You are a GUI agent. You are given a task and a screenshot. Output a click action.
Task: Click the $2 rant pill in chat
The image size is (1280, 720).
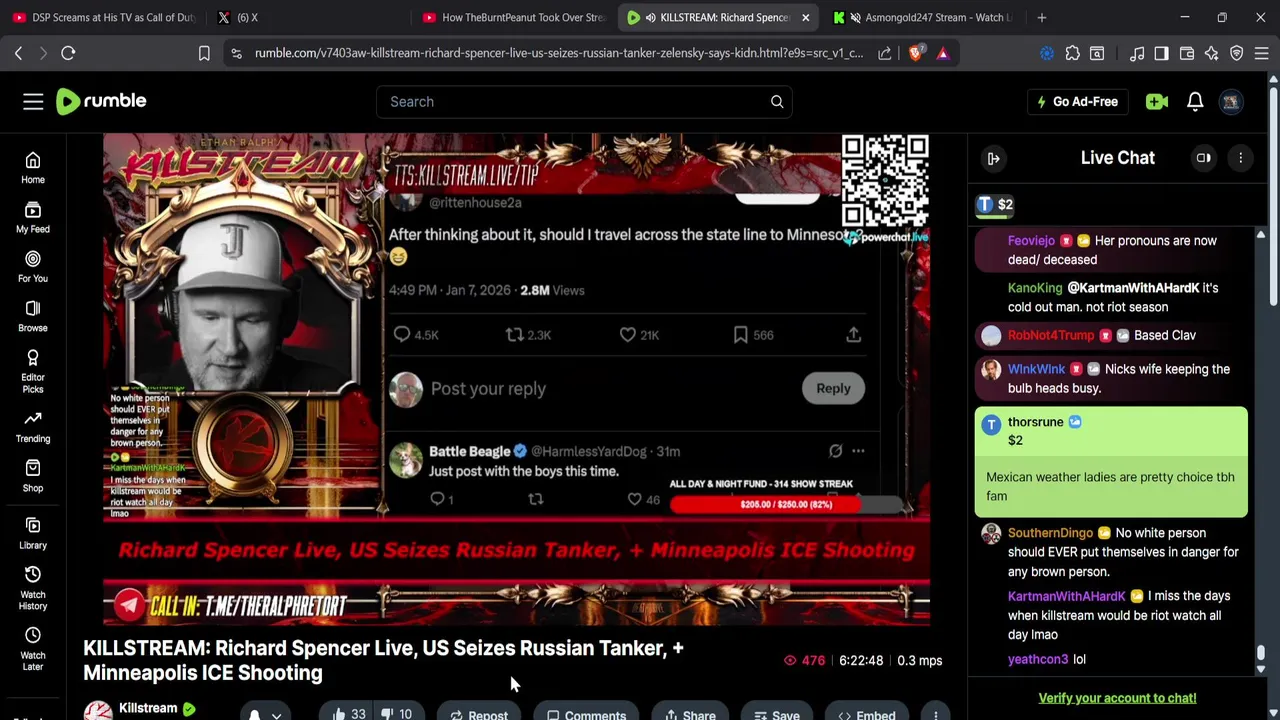pyautogui.click(x=995, y=205)
